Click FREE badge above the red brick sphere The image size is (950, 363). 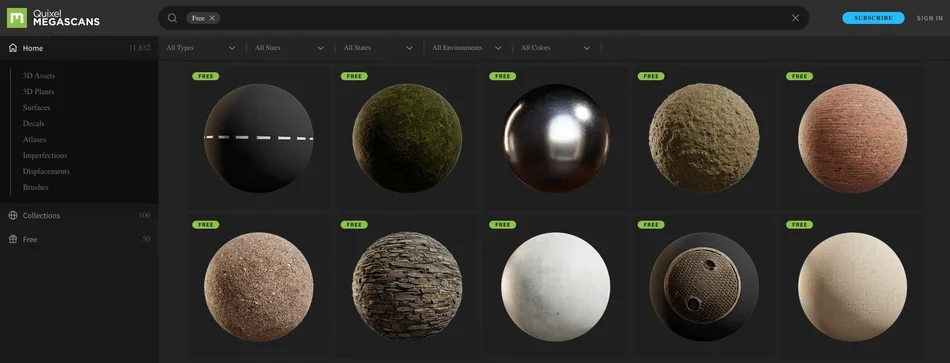click(799, 76)
